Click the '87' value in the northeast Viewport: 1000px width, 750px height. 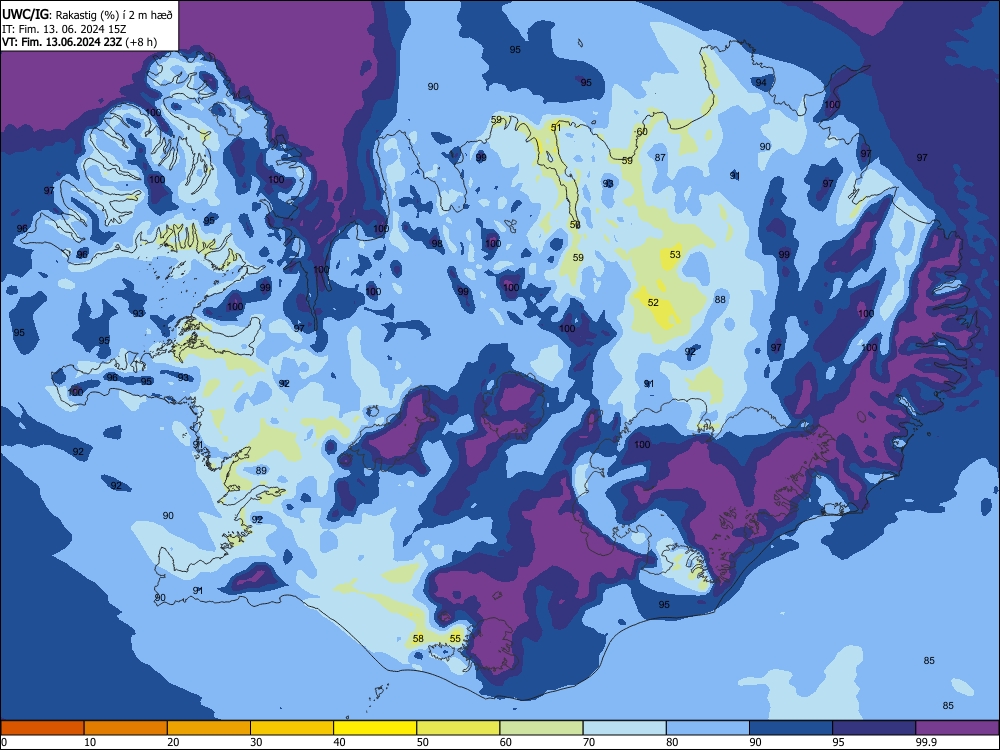660,158
